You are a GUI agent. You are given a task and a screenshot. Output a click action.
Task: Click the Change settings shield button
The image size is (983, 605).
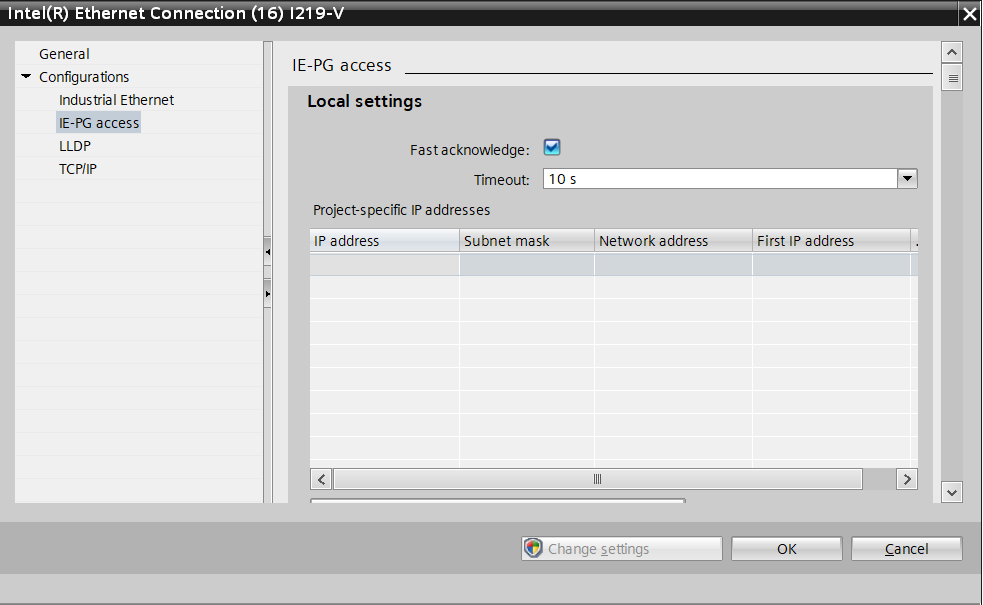(x=621, y=549)
